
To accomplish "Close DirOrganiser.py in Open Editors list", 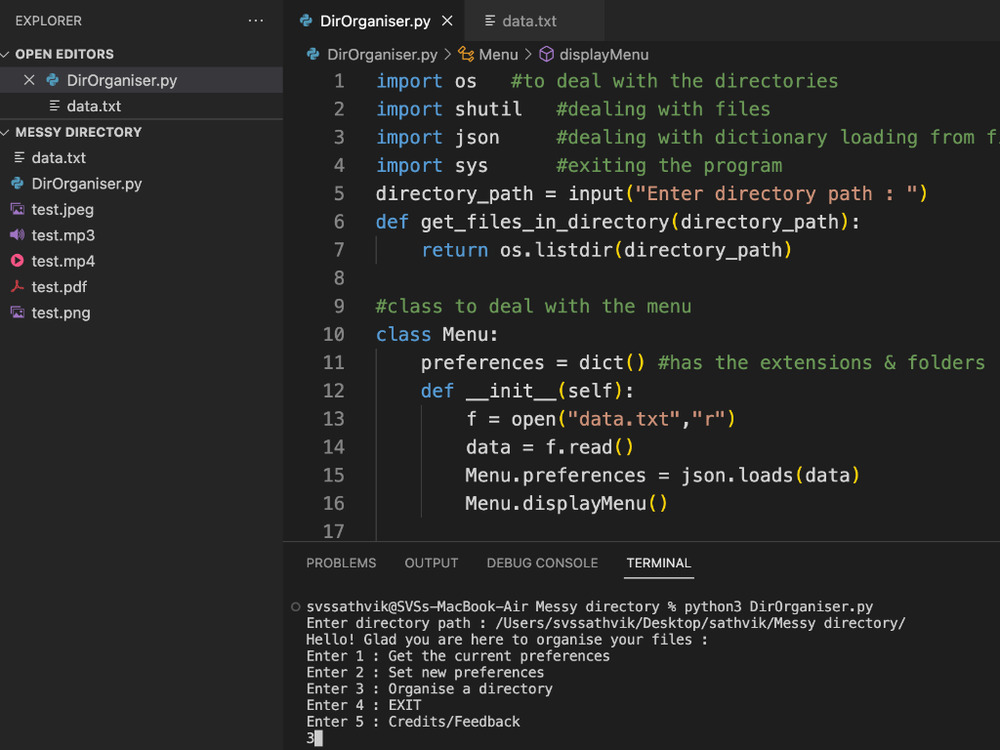I will pyautogui.click(x=29, y=80).
